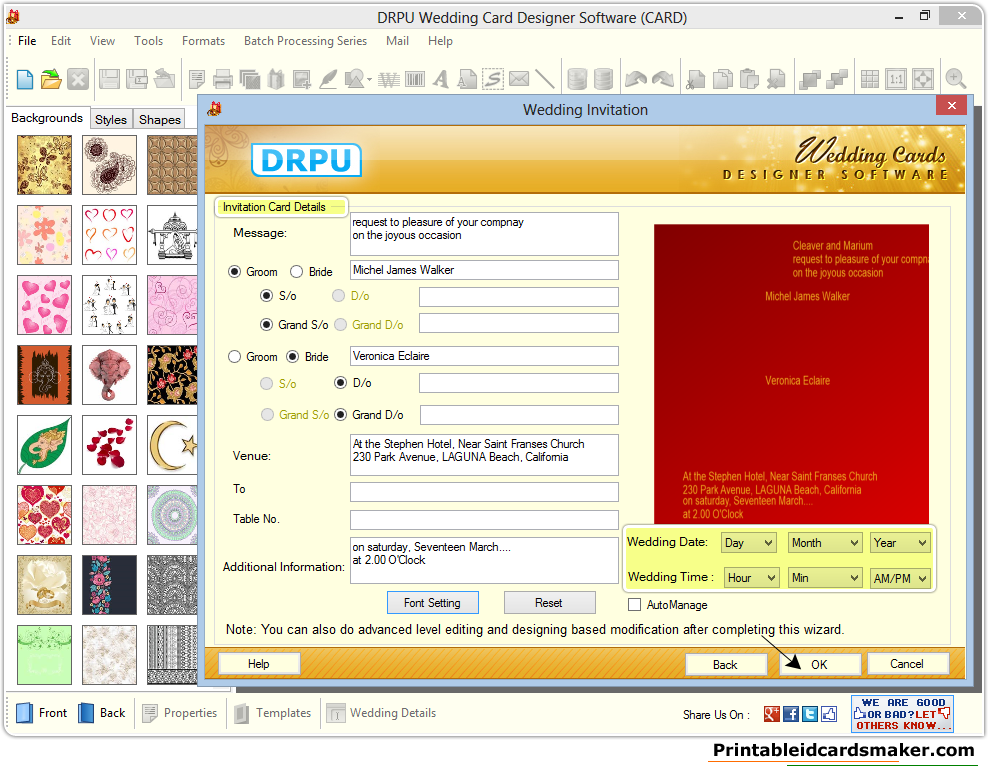Viewport: 988px width, 766px height.
Task: Click the Wedding Details bottom button
Action: point(381,713)
